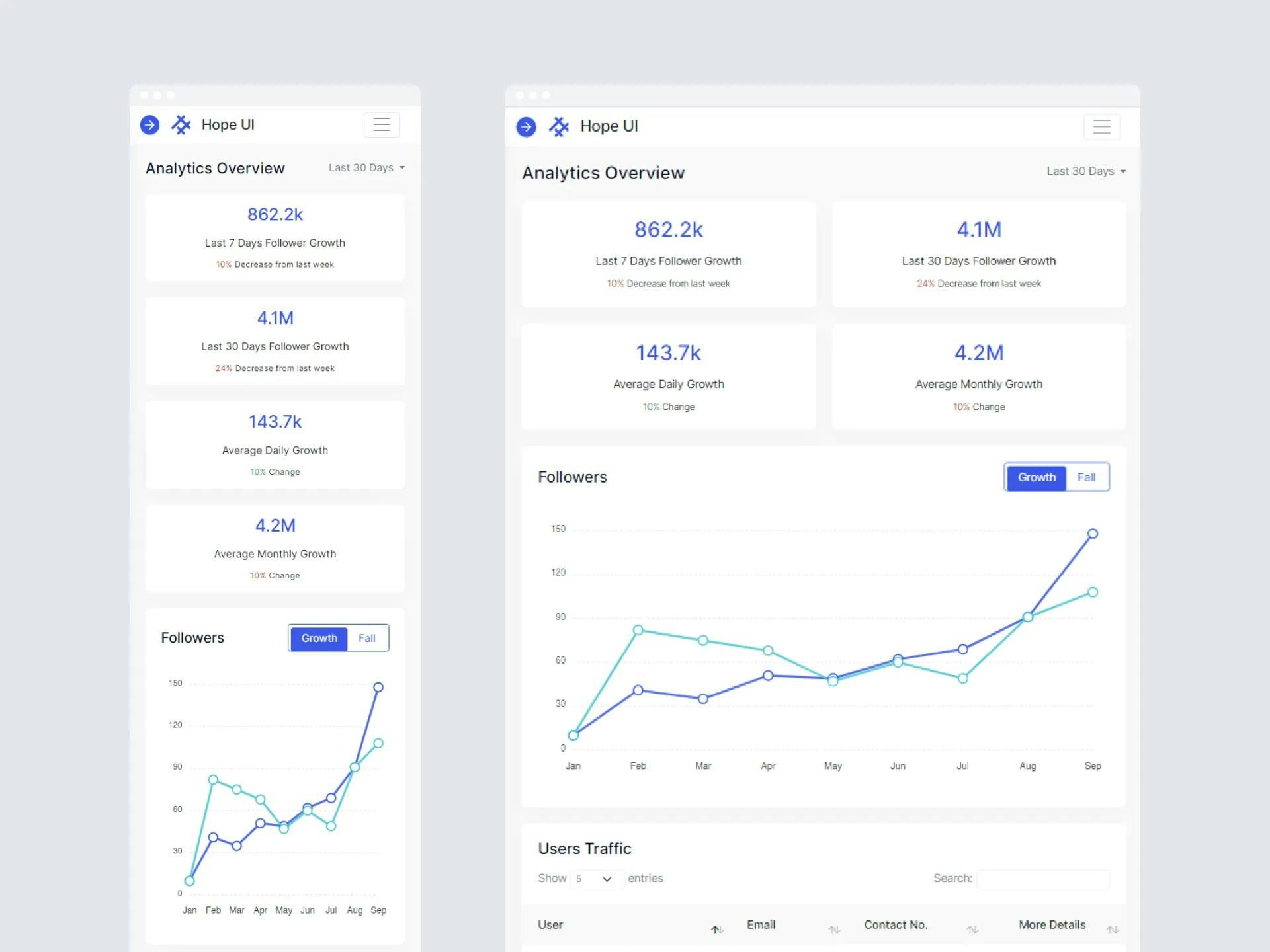This screenshot has height=952, width=1270.
Task: Click inside the Search field
Action: 1043,879
